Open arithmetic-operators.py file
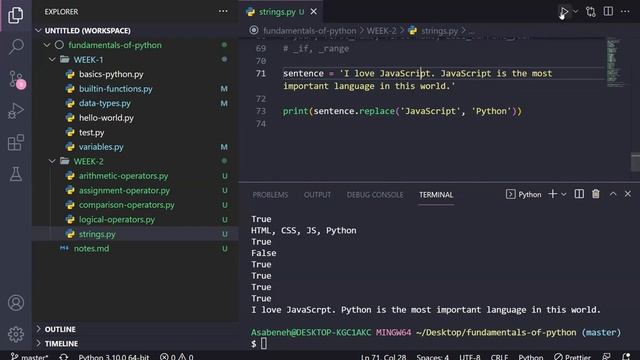 tap(123, 176)
